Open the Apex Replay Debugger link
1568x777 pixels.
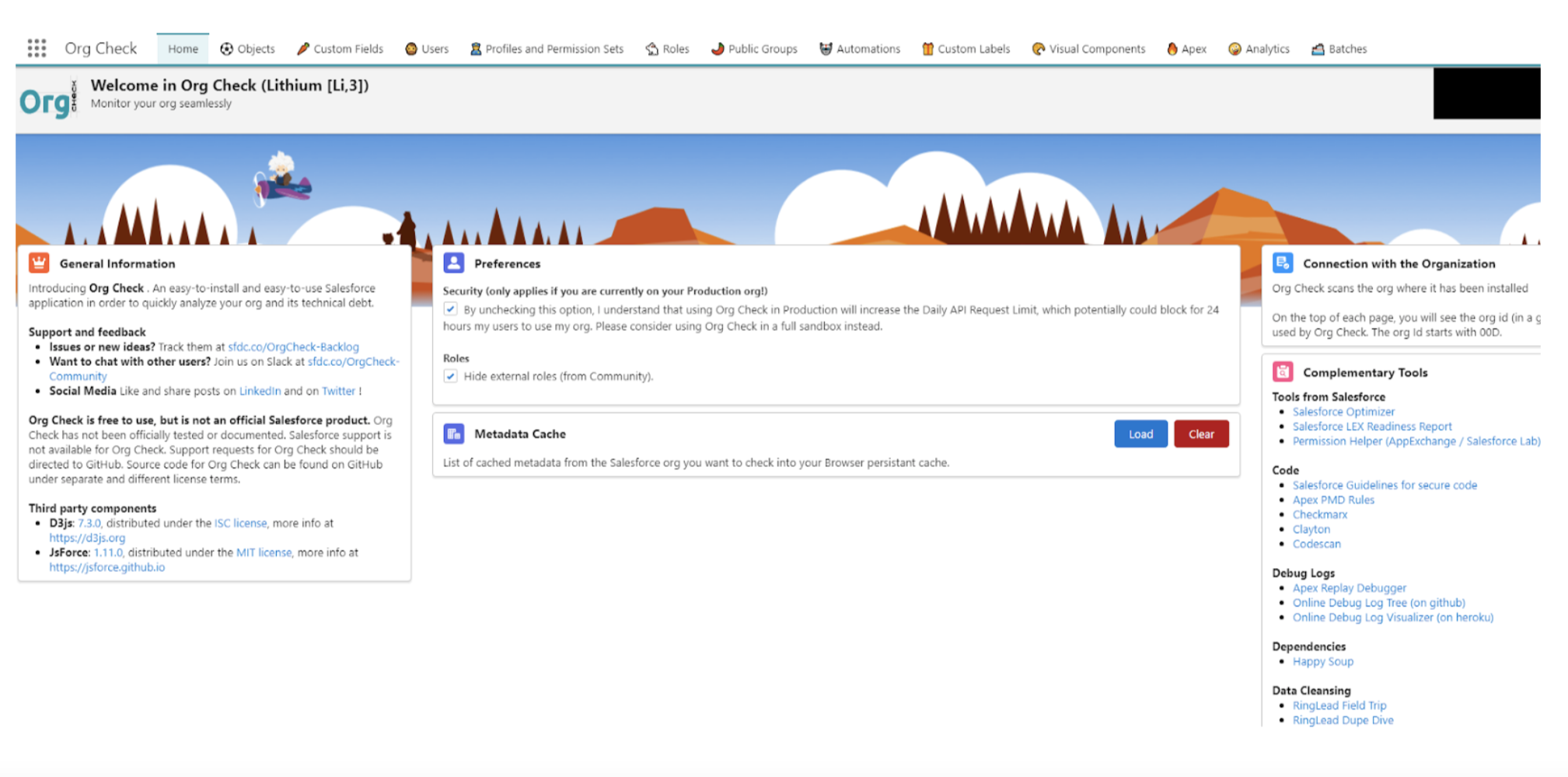click(1350, 588)
